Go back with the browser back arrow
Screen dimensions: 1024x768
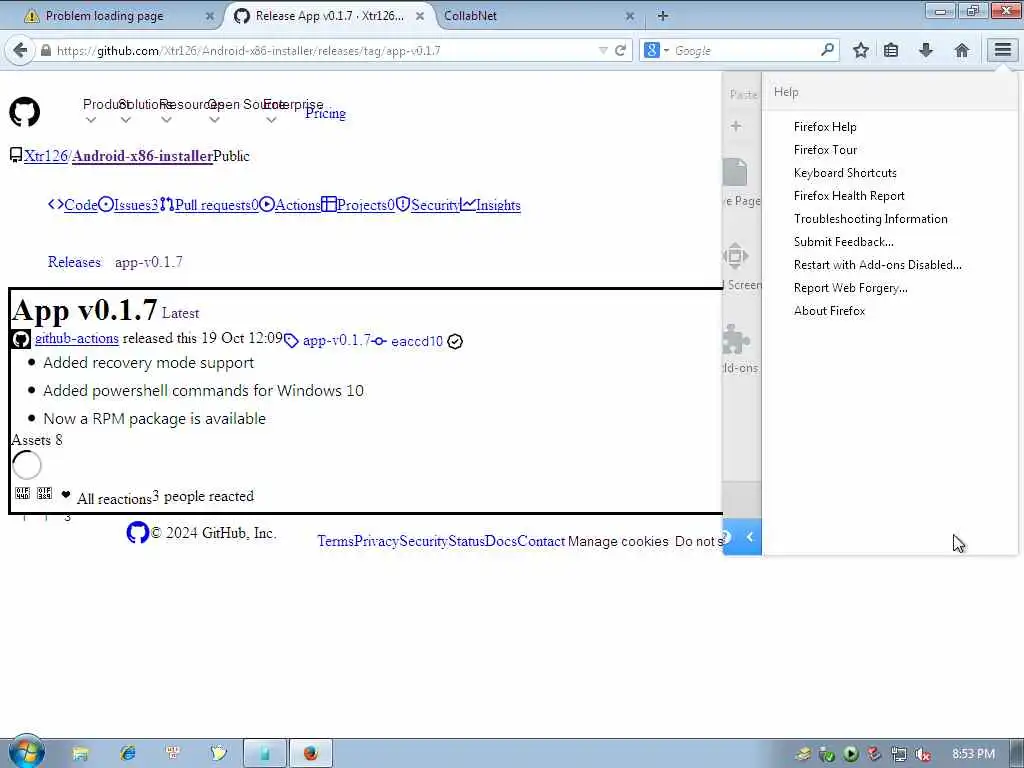click(x=20, y=50)
